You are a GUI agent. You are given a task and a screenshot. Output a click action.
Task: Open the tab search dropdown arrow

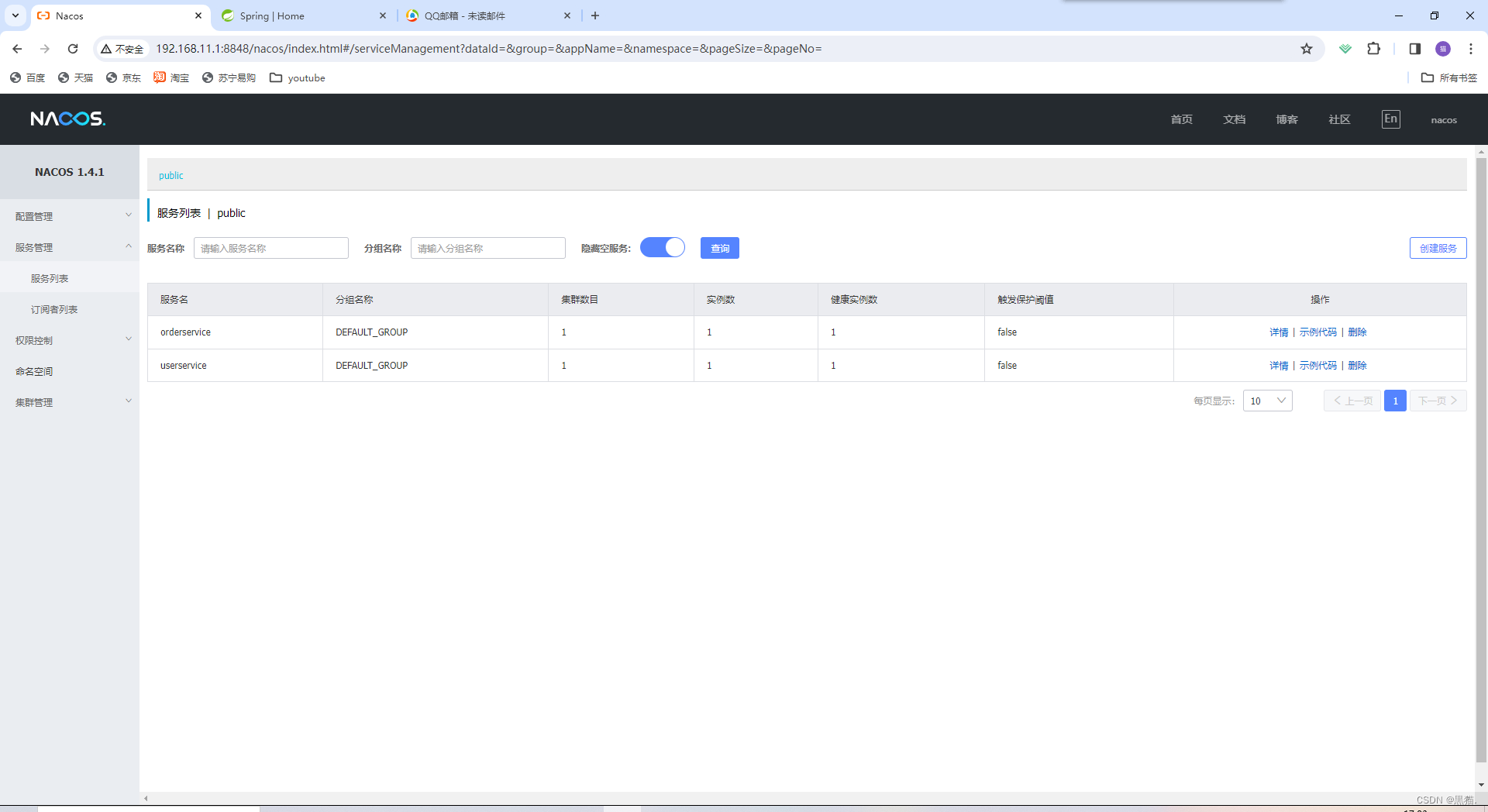click(15, 15)
